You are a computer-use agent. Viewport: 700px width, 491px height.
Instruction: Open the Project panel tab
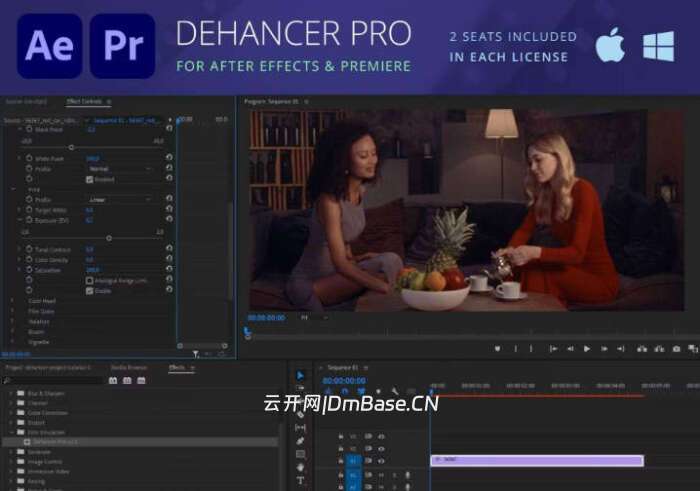[48, 367]
